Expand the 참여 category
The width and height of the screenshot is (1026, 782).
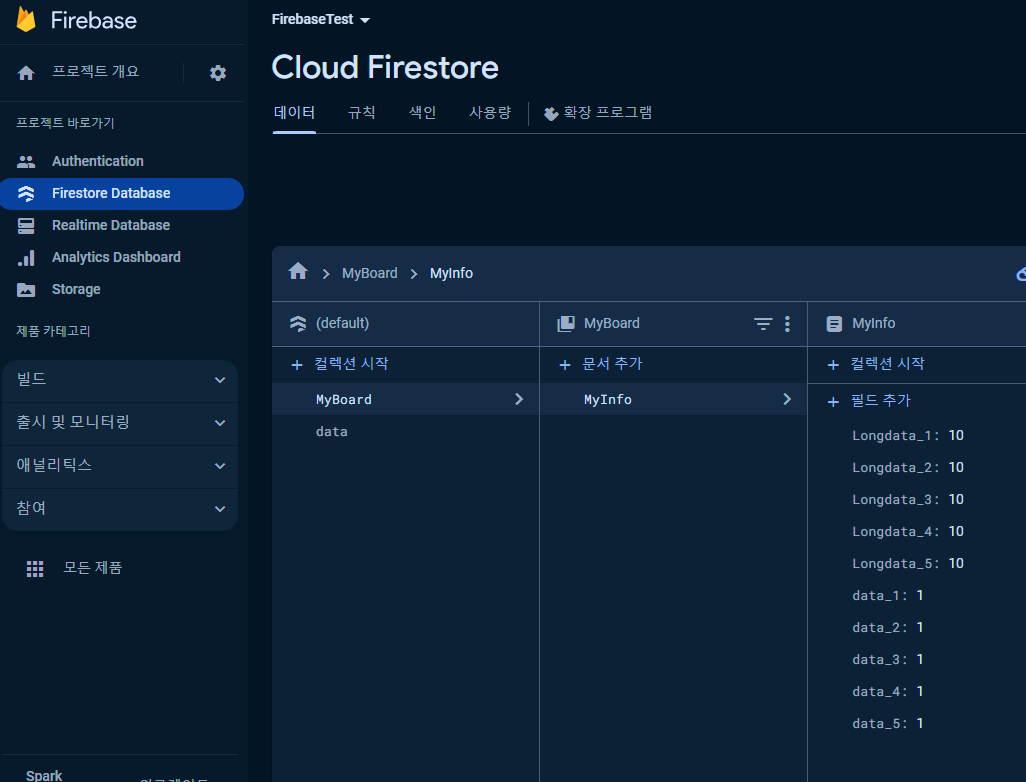click(x=120, y=509)
